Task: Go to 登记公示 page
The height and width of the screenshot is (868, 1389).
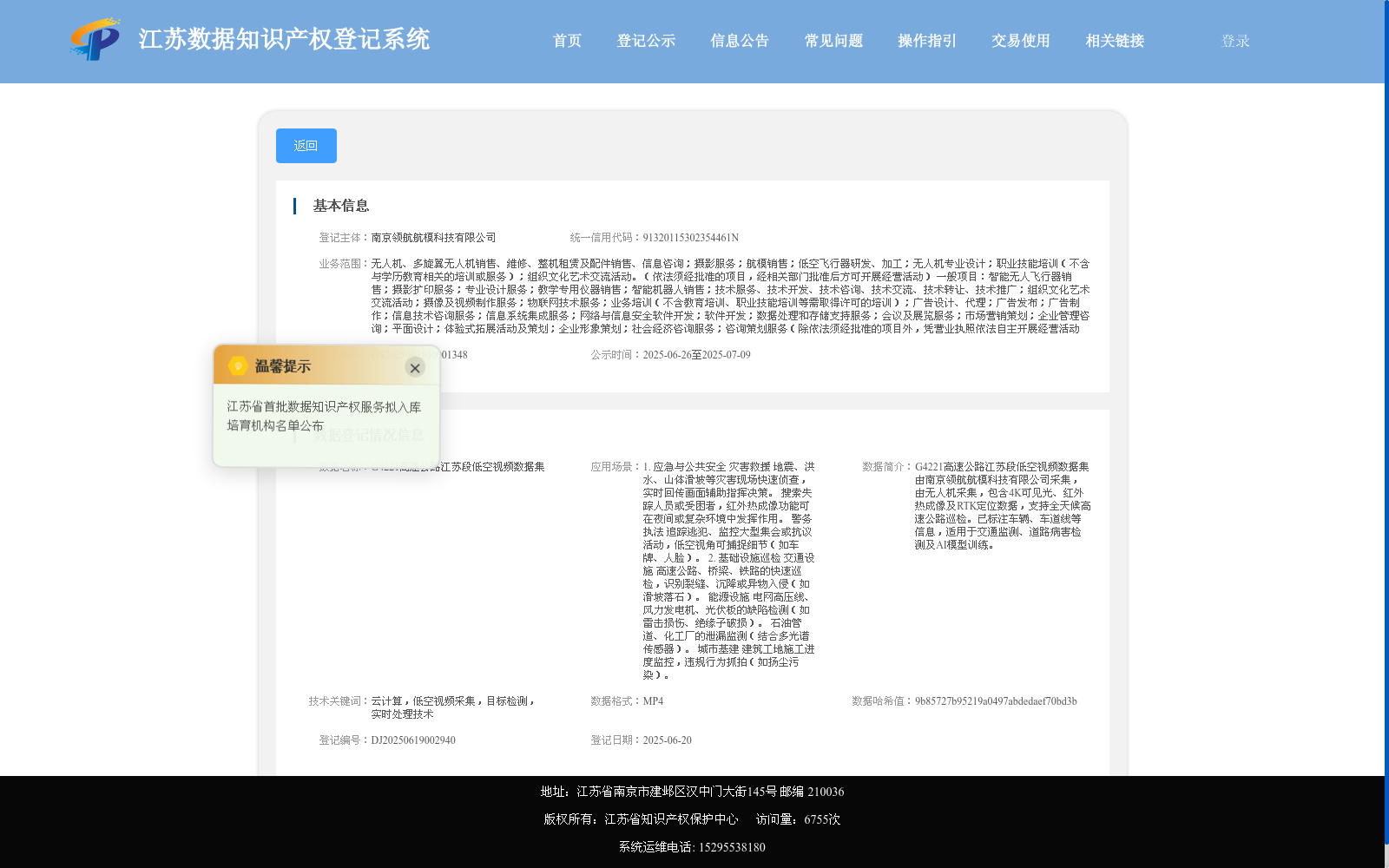Action: [x=646, y=41]
